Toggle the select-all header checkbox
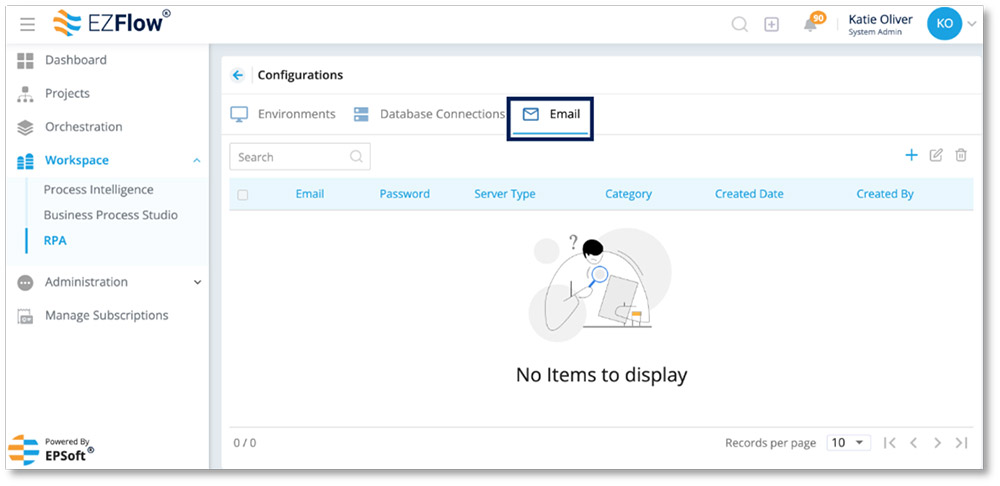The image size is (1000, 486). 242,195
